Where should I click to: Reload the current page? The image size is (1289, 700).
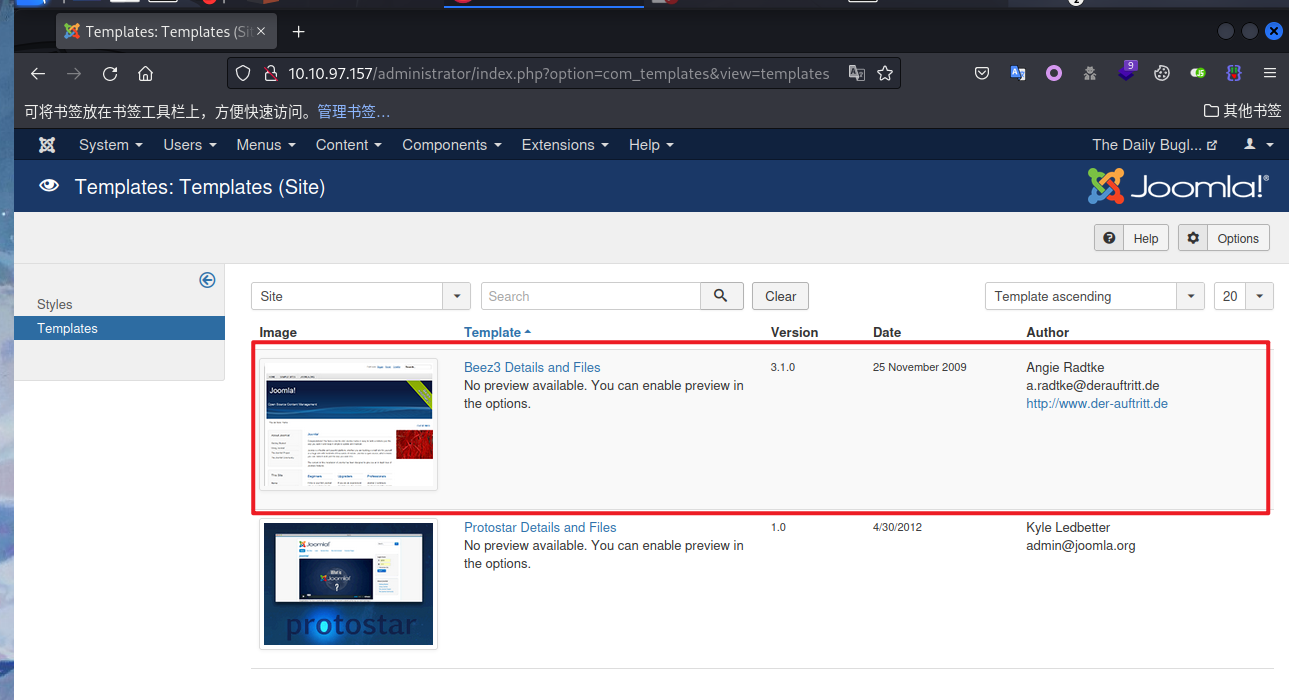point(110,73)
